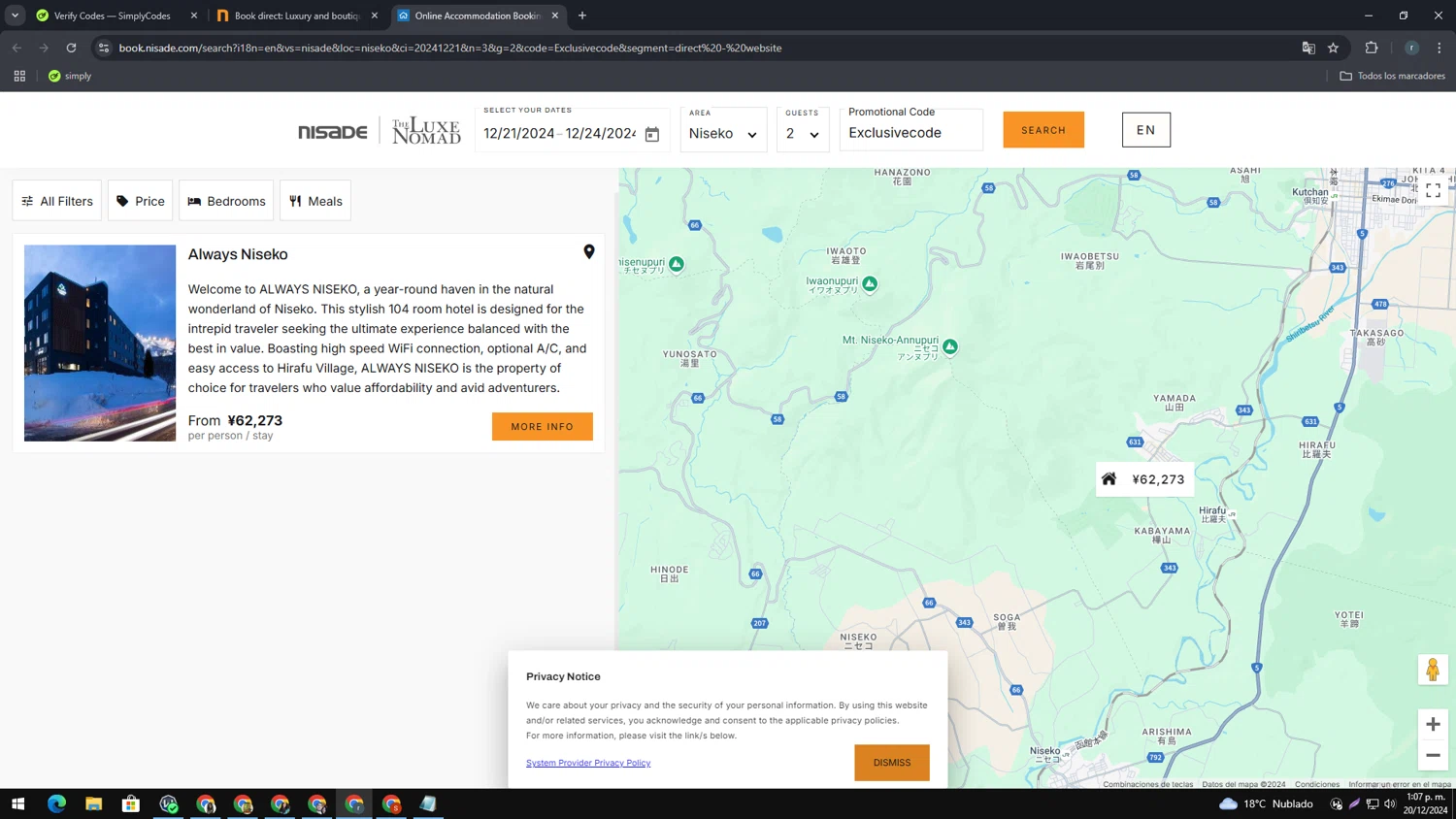Zoom out on the map

tap(1433, 755)
